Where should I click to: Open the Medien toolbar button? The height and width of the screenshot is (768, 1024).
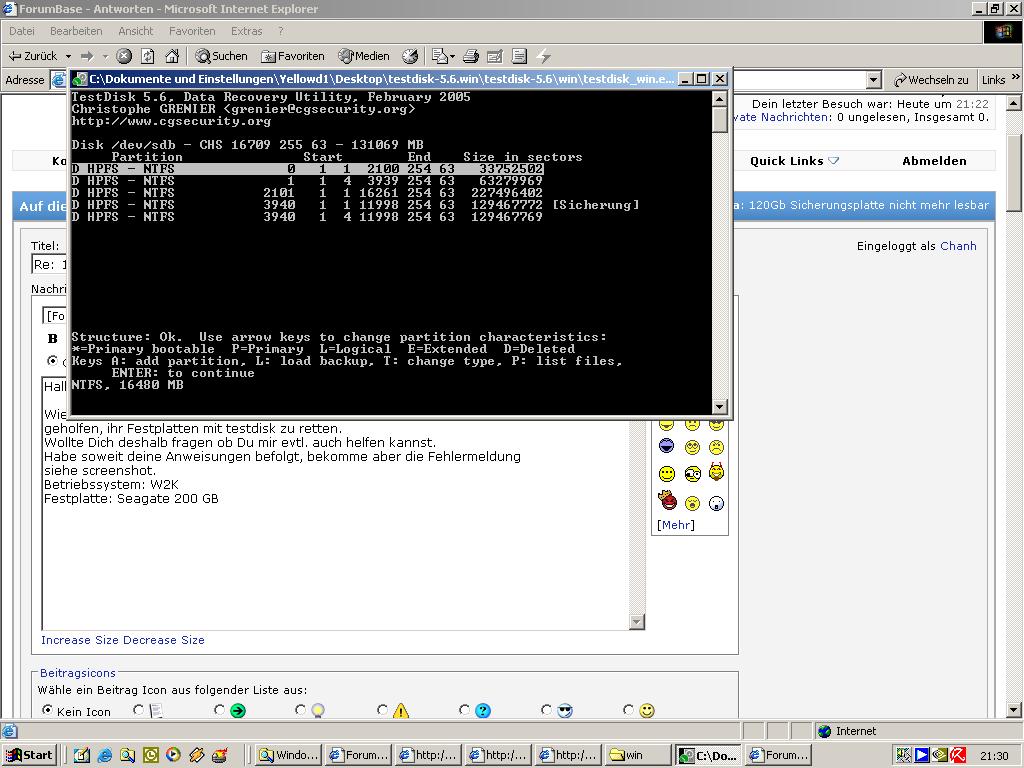pos(364,56)
